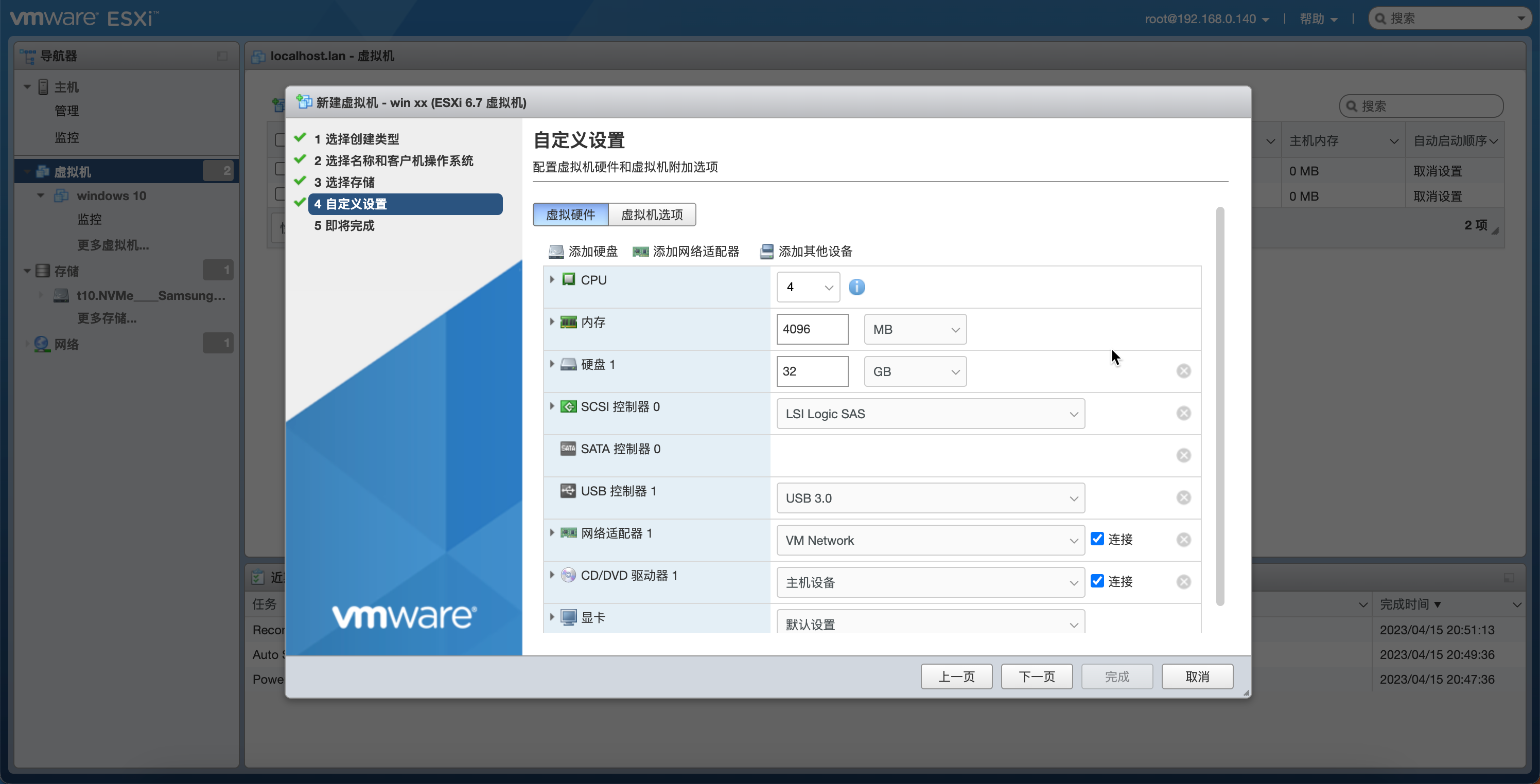Click the 下一页 button

coord(1036,676)
